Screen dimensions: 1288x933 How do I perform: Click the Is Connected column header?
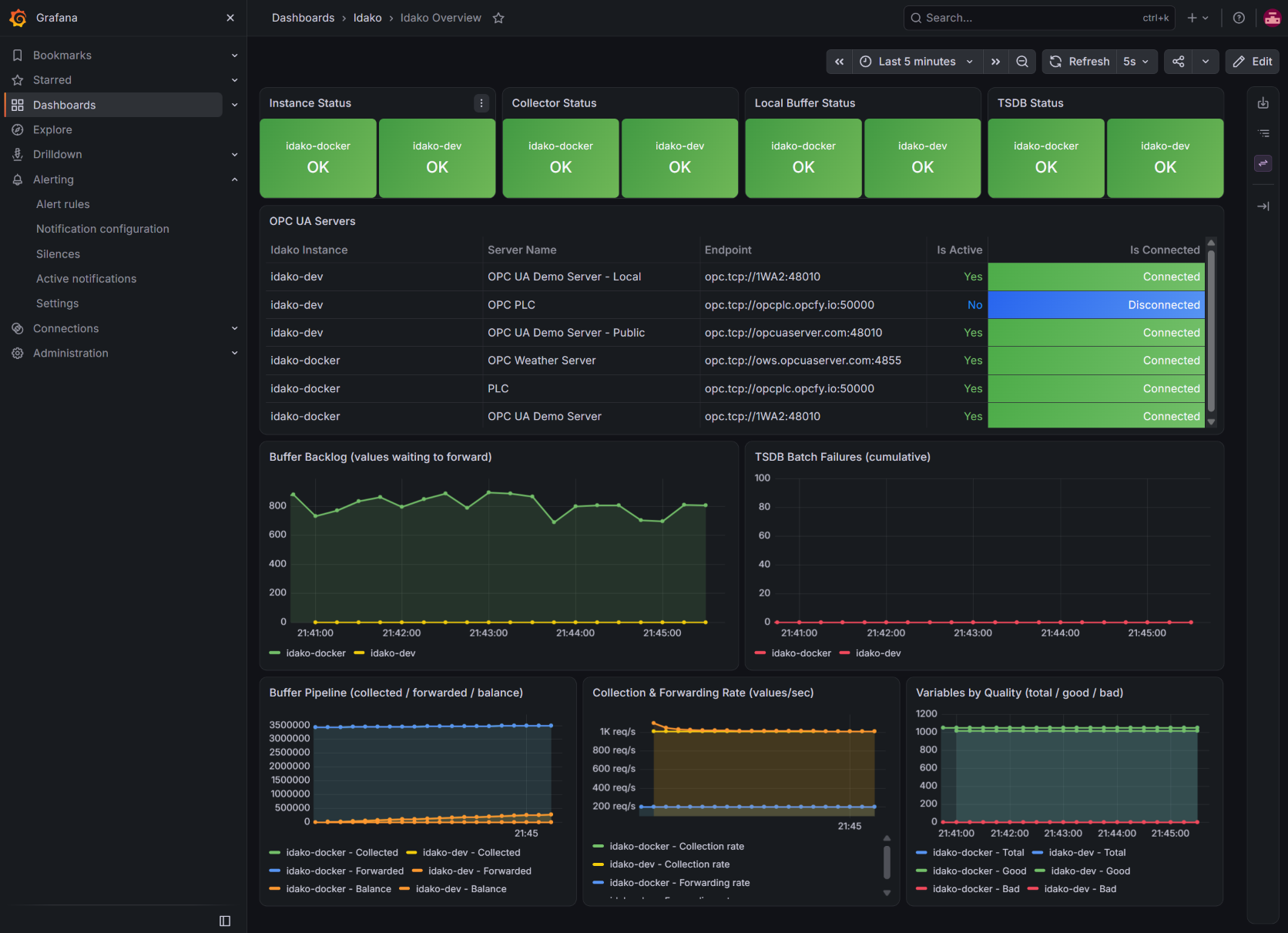click(1165, 250)
